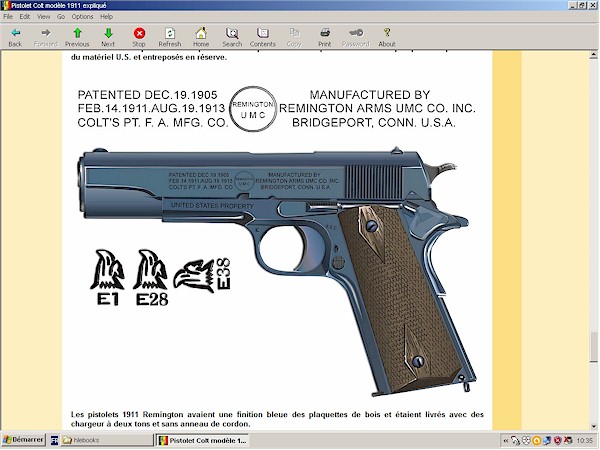Click the Démarrer start button
Viewport: 600px width, 450px height.
23,440
